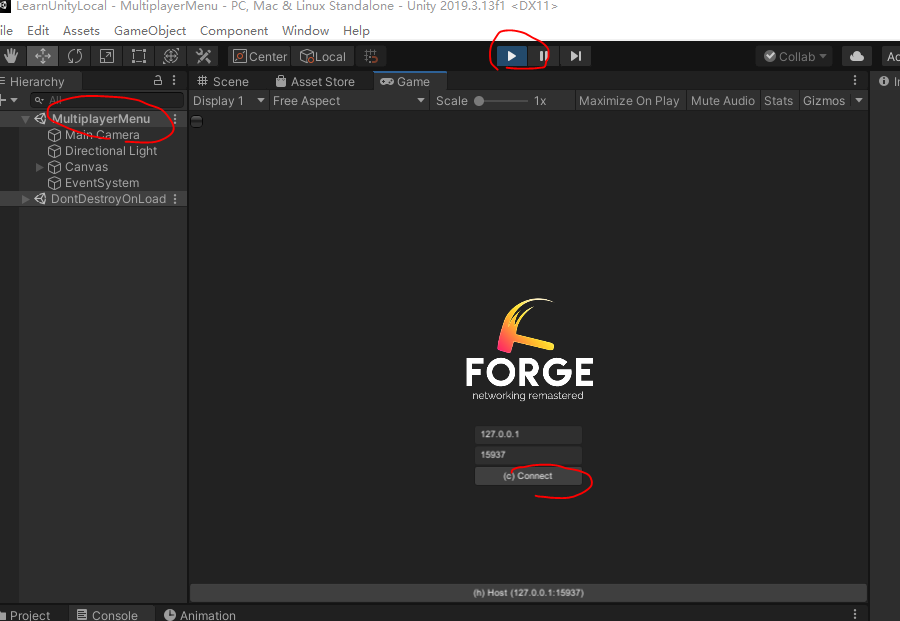Switch to Animation tab
Viewport: 900px width, 621px height.
(200, 614)
